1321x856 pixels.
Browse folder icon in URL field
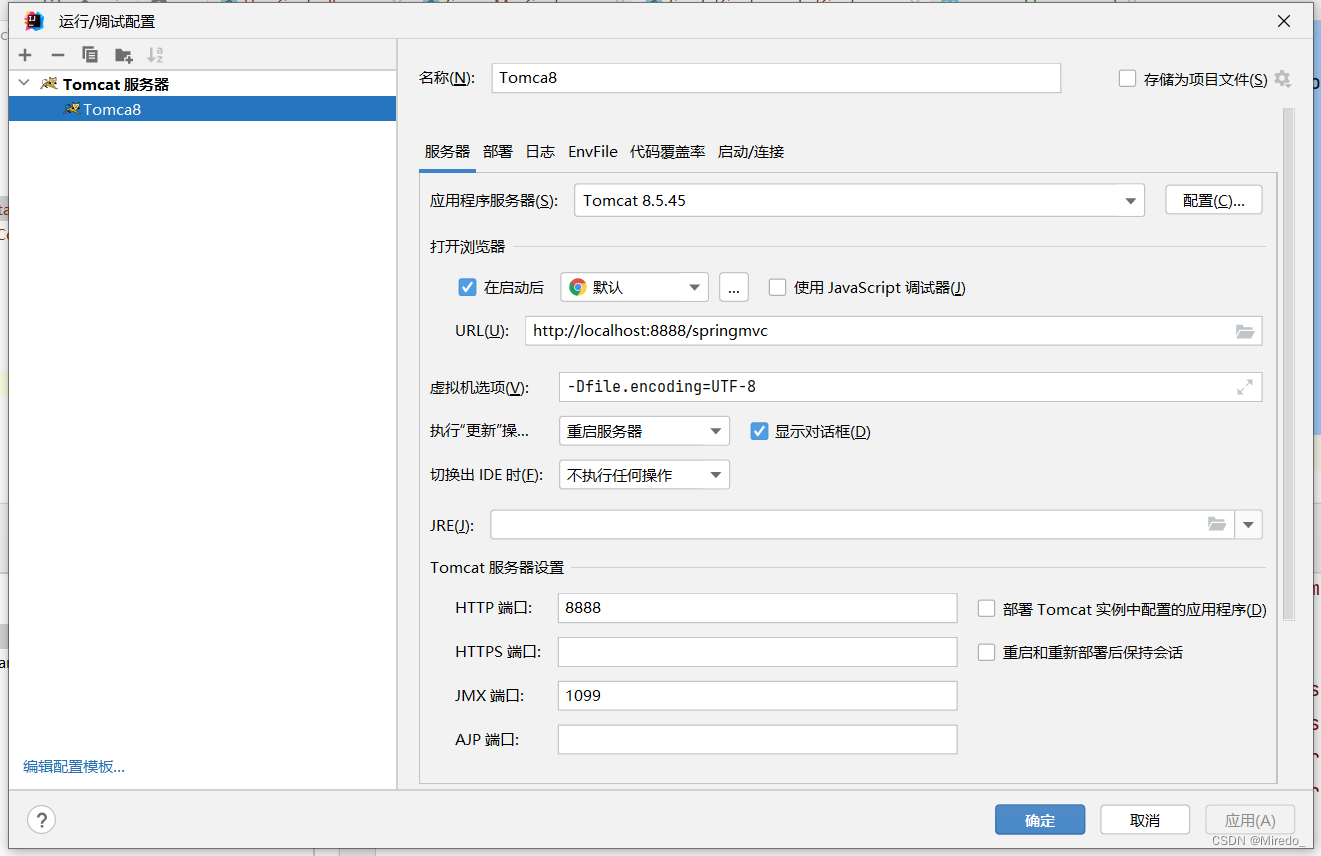pos(1245,331)
